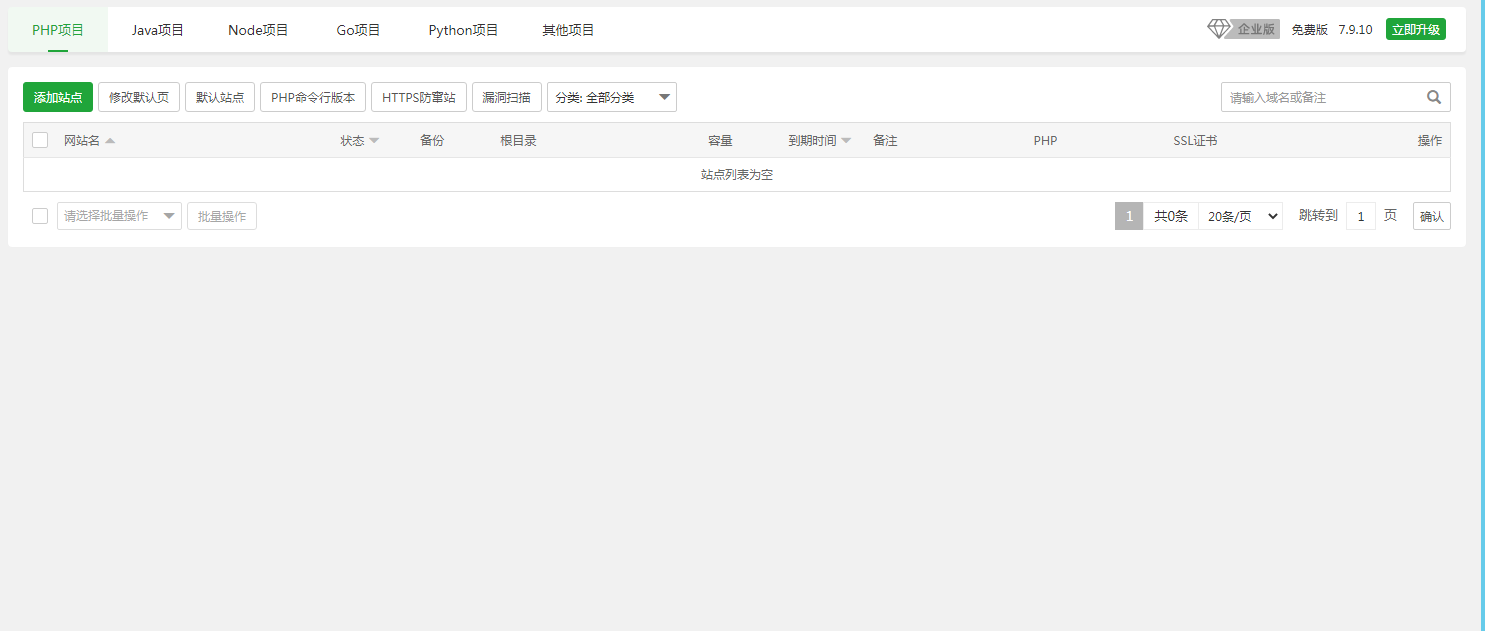This screenshot has height=631, width=1485.
Task: Click the search magnifier icon
Action: 1434,97
